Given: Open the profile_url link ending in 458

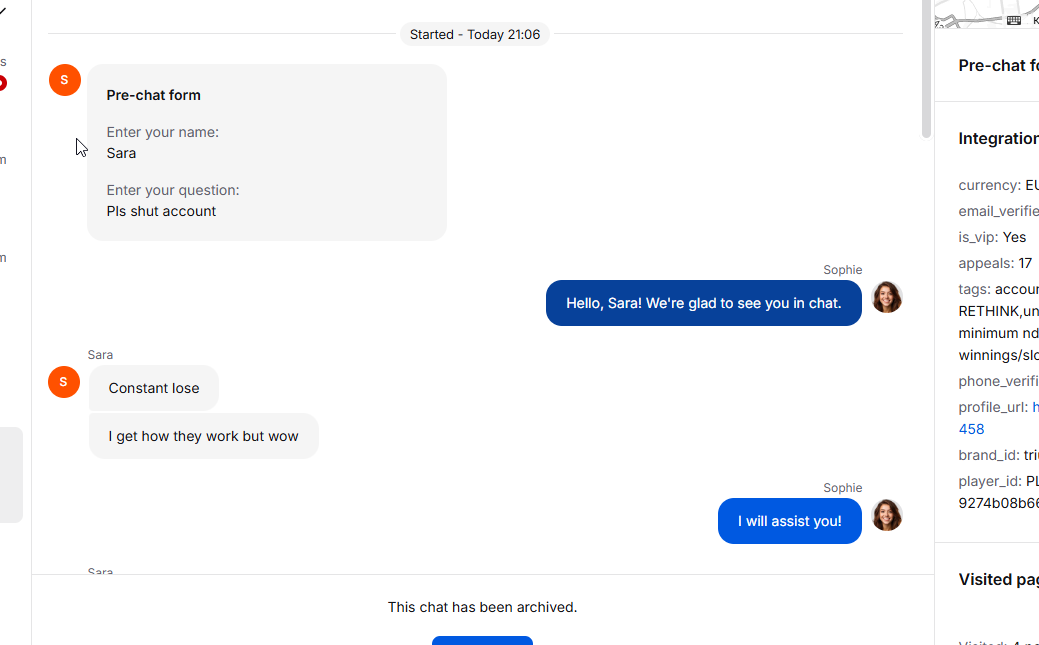Looking at the screenshot, I should pyautogui.click(x=971, y=429).
